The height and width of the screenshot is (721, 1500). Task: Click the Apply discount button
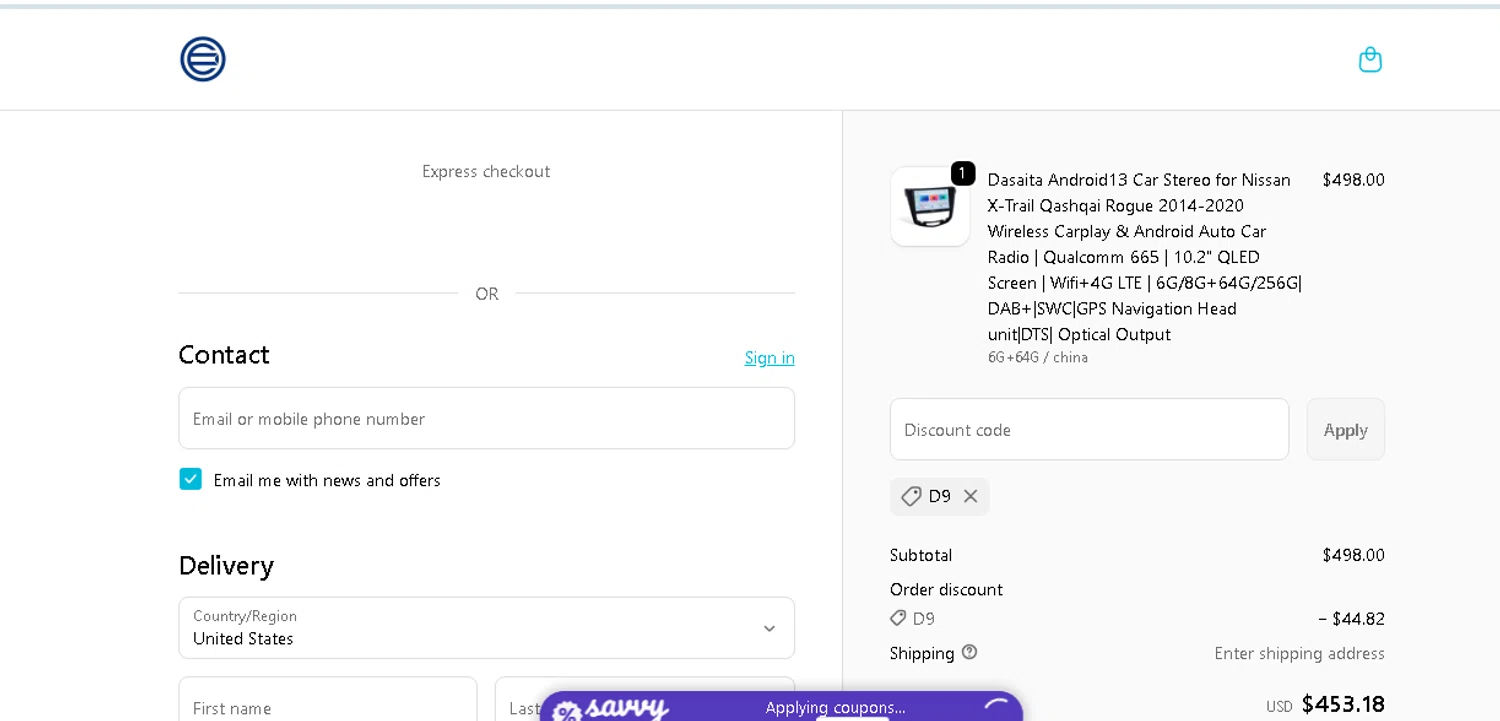tap(1345, 429)
